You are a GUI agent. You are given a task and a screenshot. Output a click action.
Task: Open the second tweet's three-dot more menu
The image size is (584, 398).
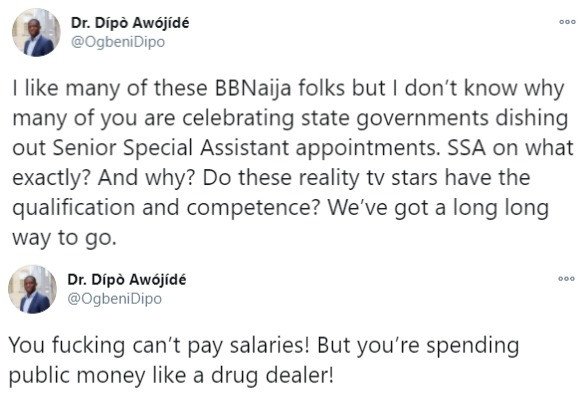(566, 279)
